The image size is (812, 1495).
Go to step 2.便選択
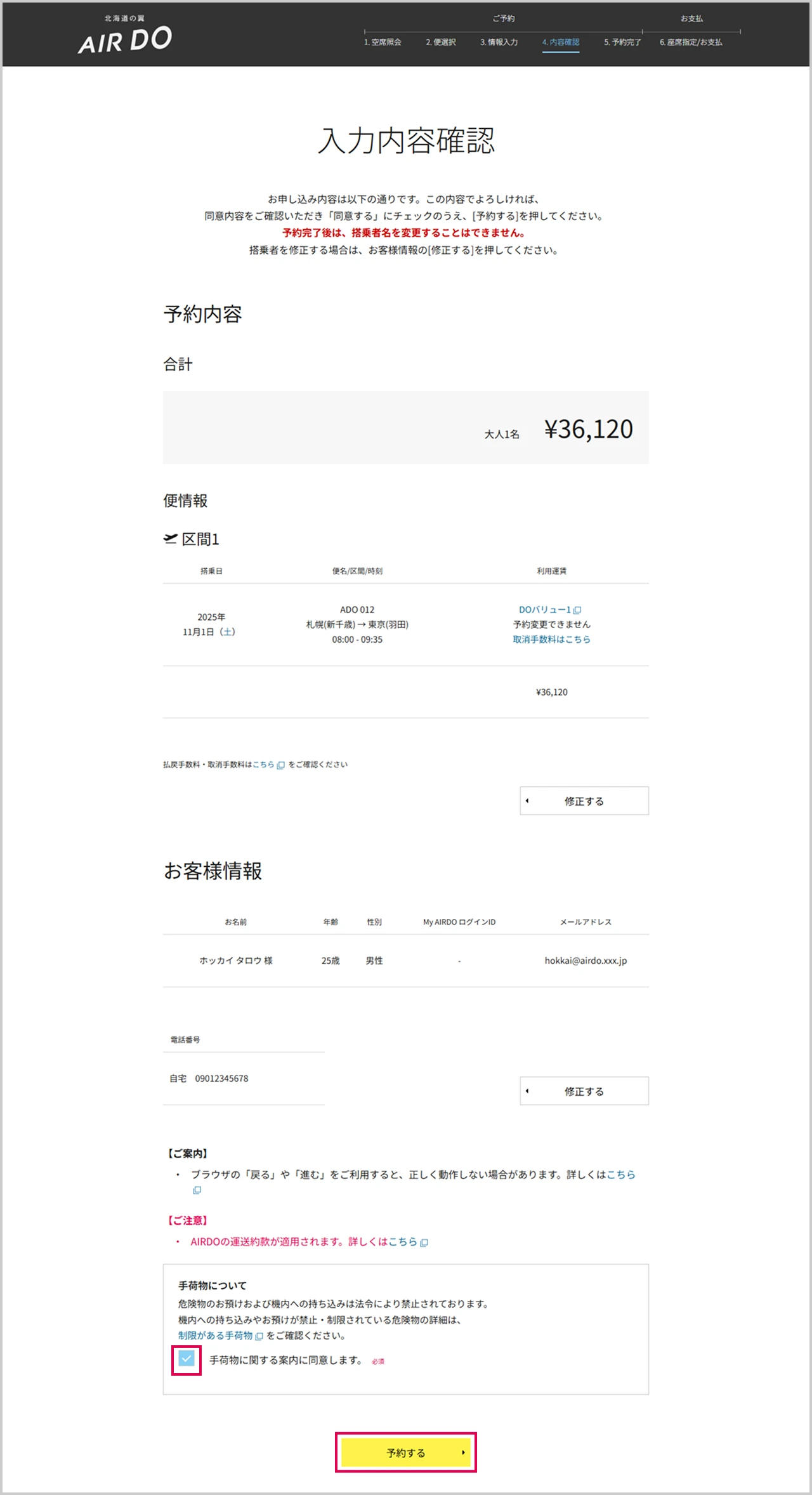440,42
